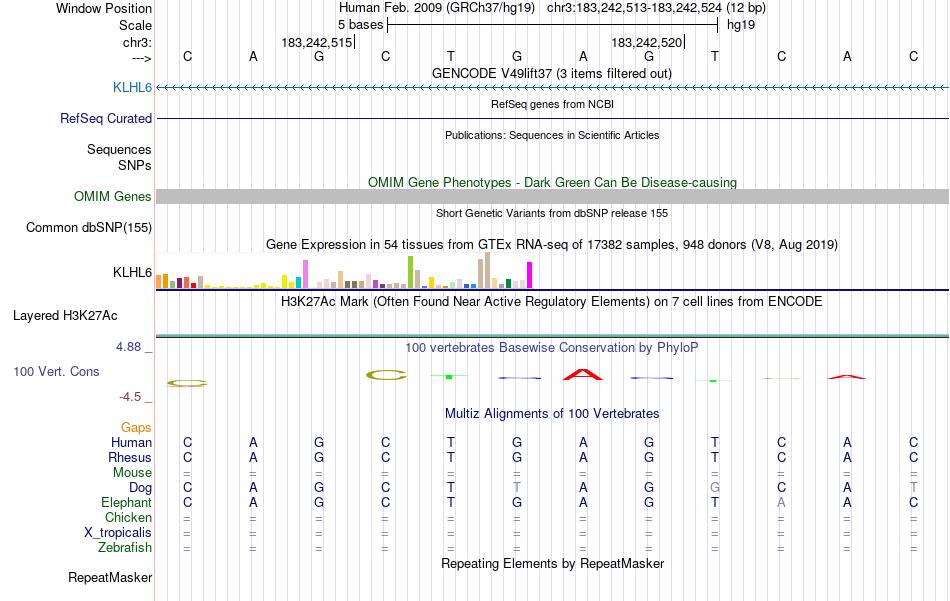
Task: Click the 5 bases scale label
Action: [360, 25]
